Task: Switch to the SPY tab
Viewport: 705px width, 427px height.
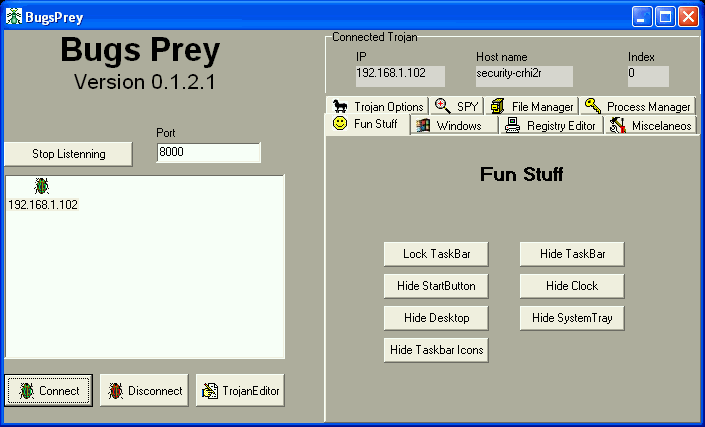Action: [x=458, y=106]
